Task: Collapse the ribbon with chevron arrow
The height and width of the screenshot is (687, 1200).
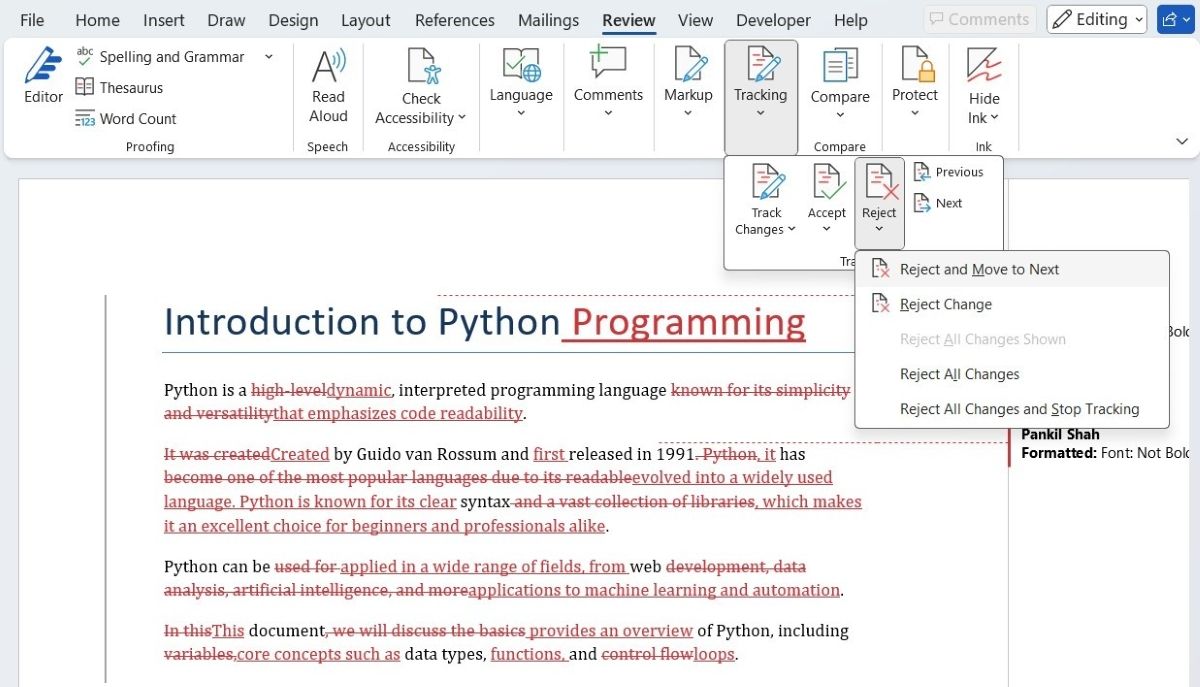Action: 1181,142
